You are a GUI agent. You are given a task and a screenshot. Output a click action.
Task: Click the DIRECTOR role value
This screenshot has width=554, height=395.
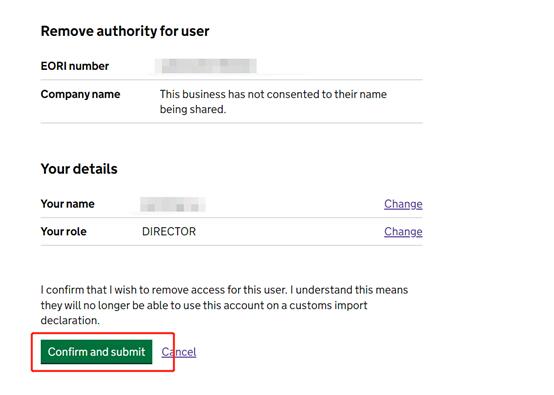click(169, 231)
